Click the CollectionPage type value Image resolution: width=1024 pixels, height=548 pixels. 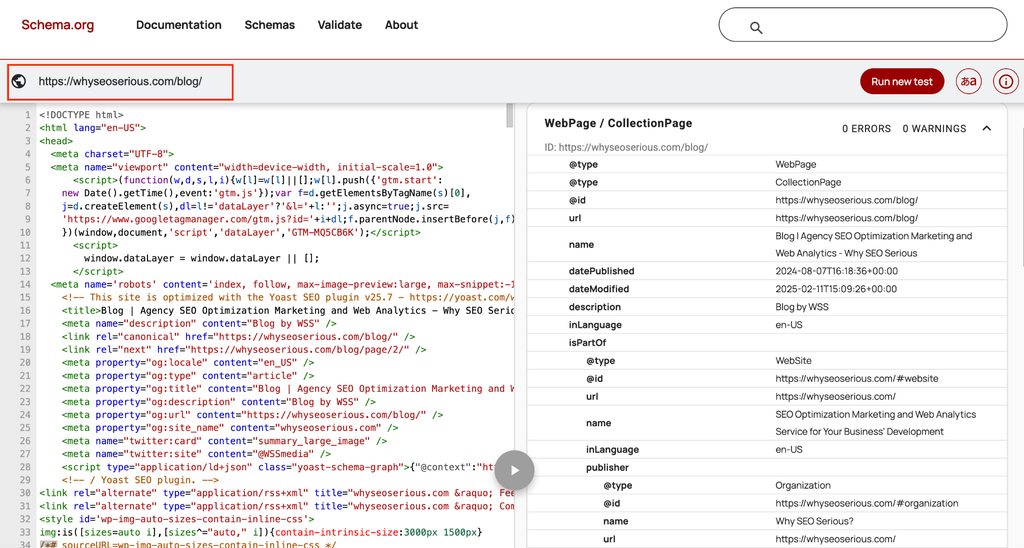[x=808, y=182]
